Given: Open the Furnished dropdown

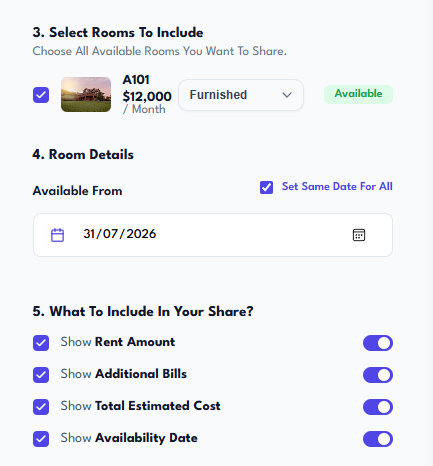Looking at the screenshot, I should pyautogui.click(x=241, y=95).
